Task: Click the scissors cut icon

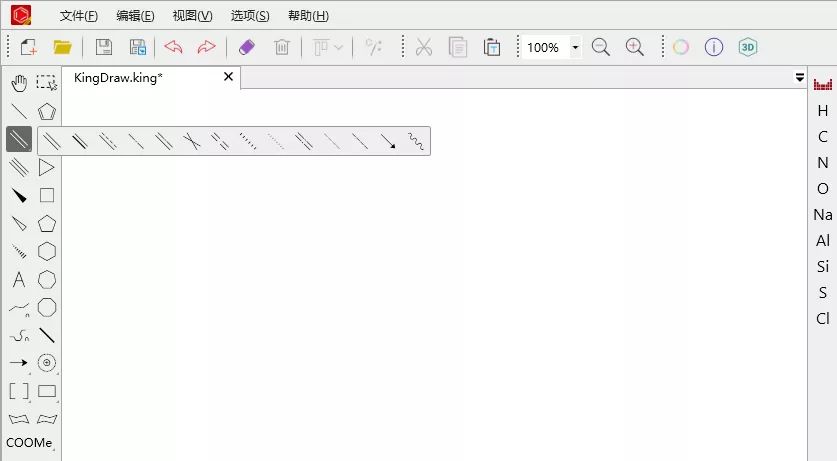Action: (x=424, y=47)
